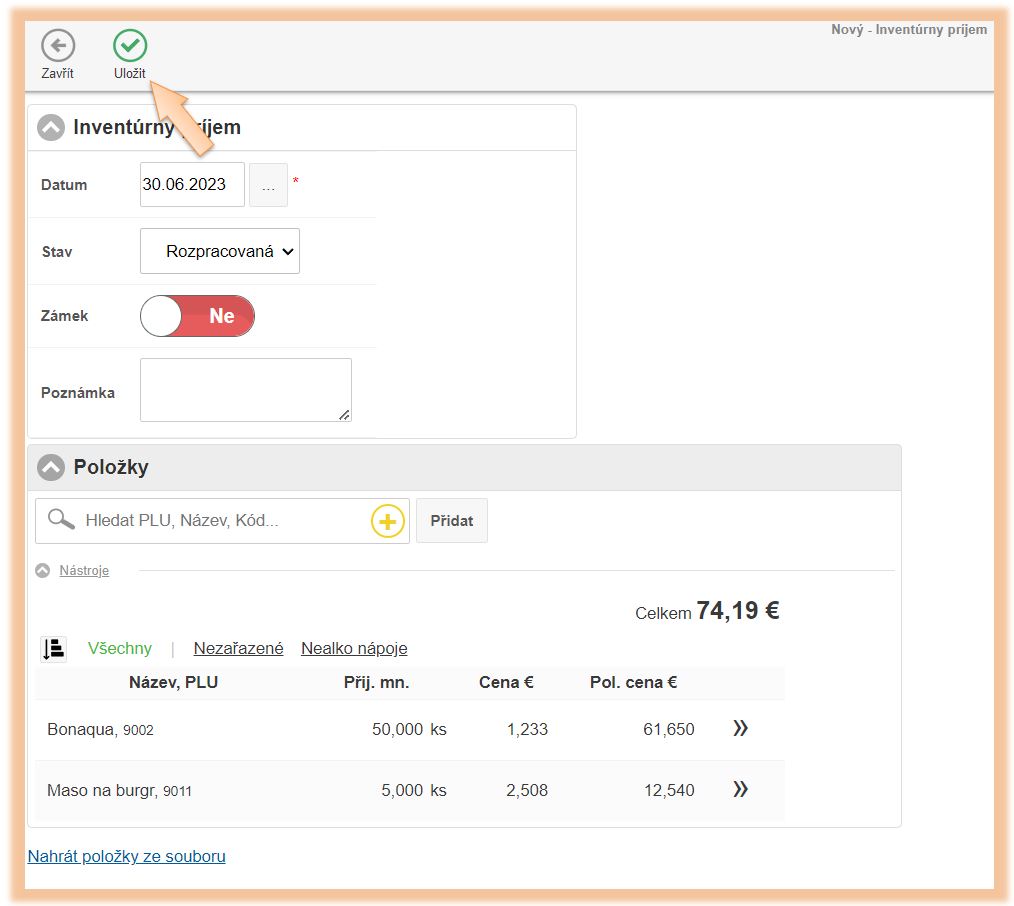Click into the Poznámka text area
Image resolution: width=1014 pixels, height=906 pixels.
click(245, 390)
